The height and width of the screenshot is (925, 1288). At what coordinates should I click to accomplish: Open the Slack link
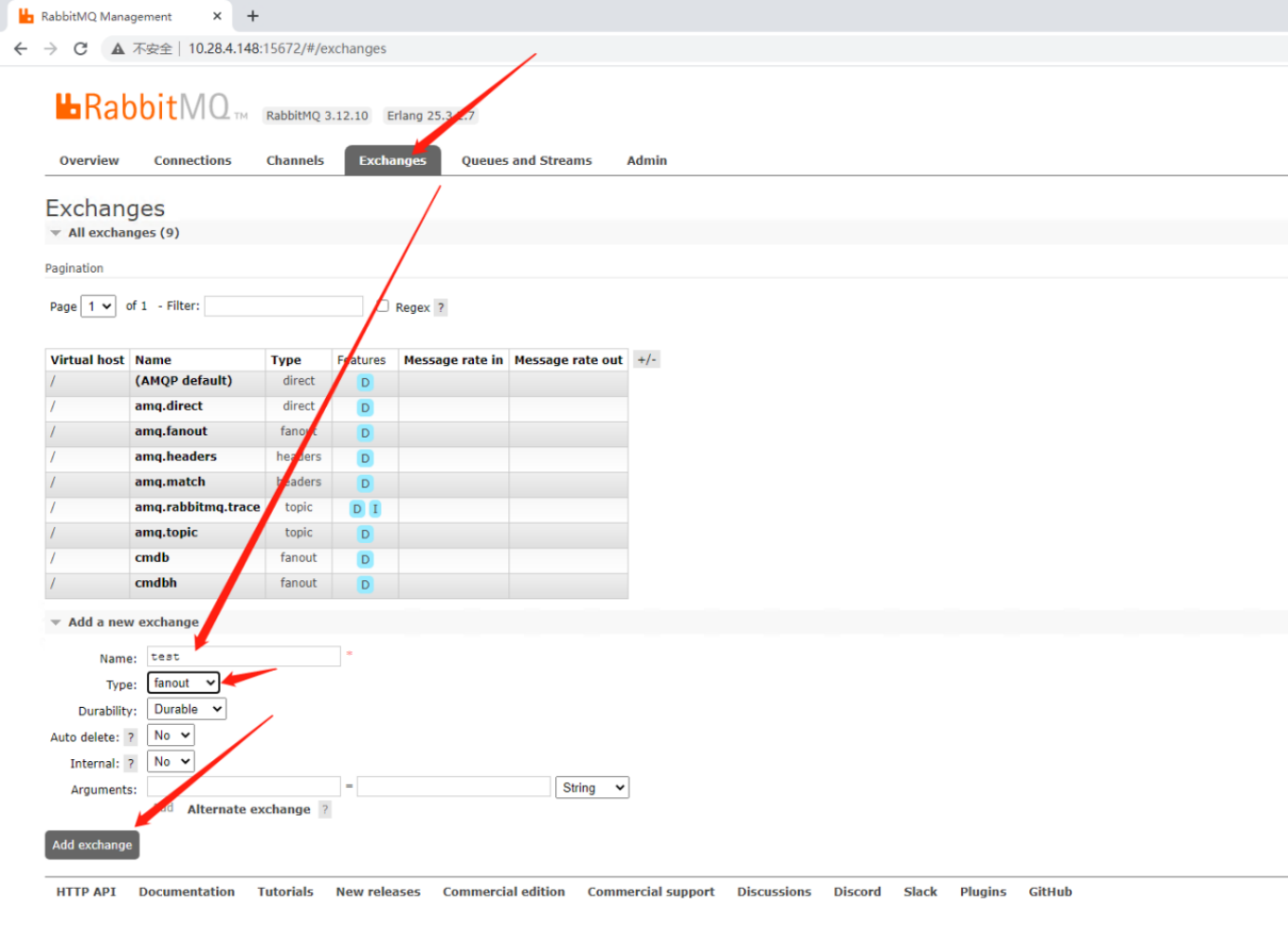click(x=920, y=892)
